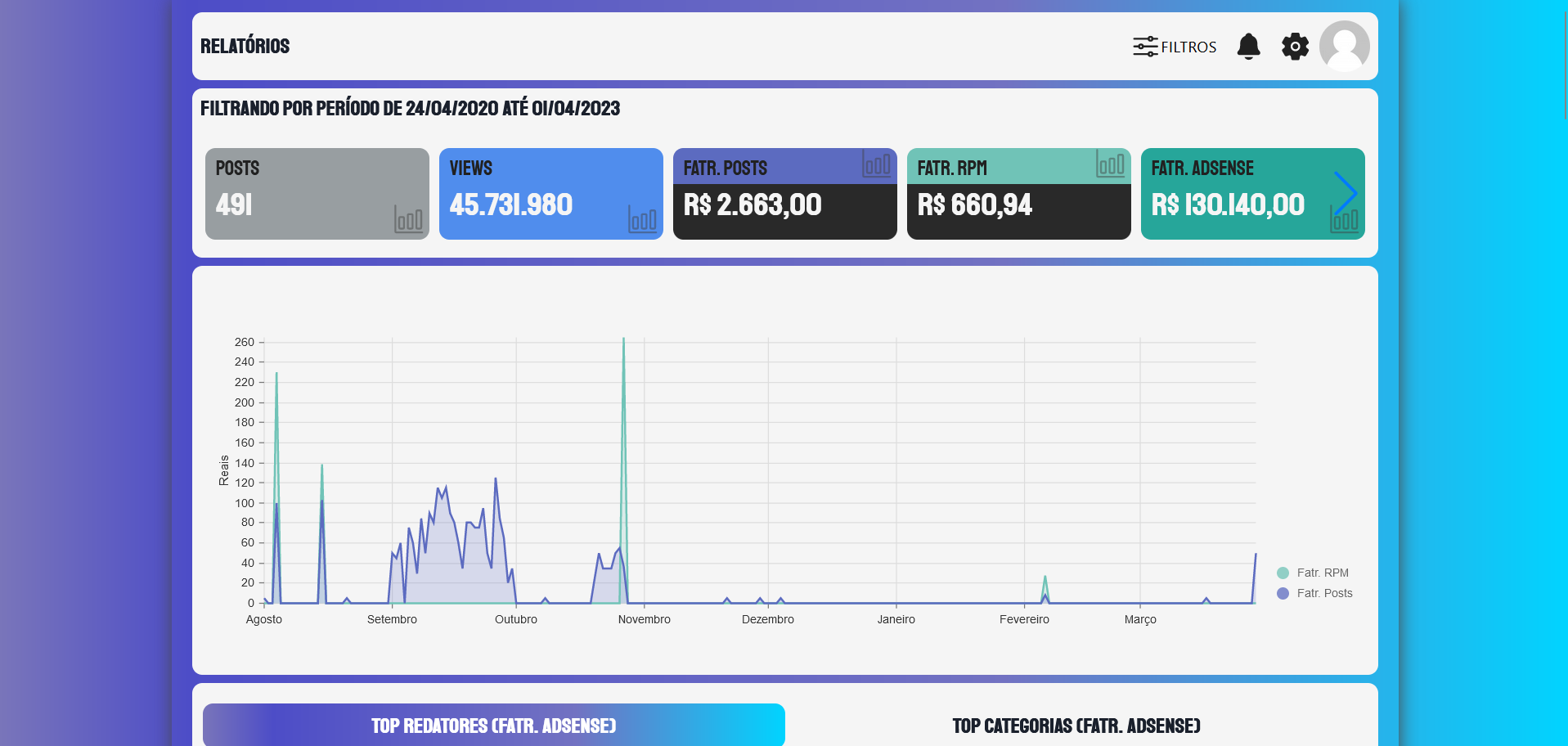Toggle the Fatr. RPM legend series
This screenshot has width=1568, height=746.
pos(1323,573)
